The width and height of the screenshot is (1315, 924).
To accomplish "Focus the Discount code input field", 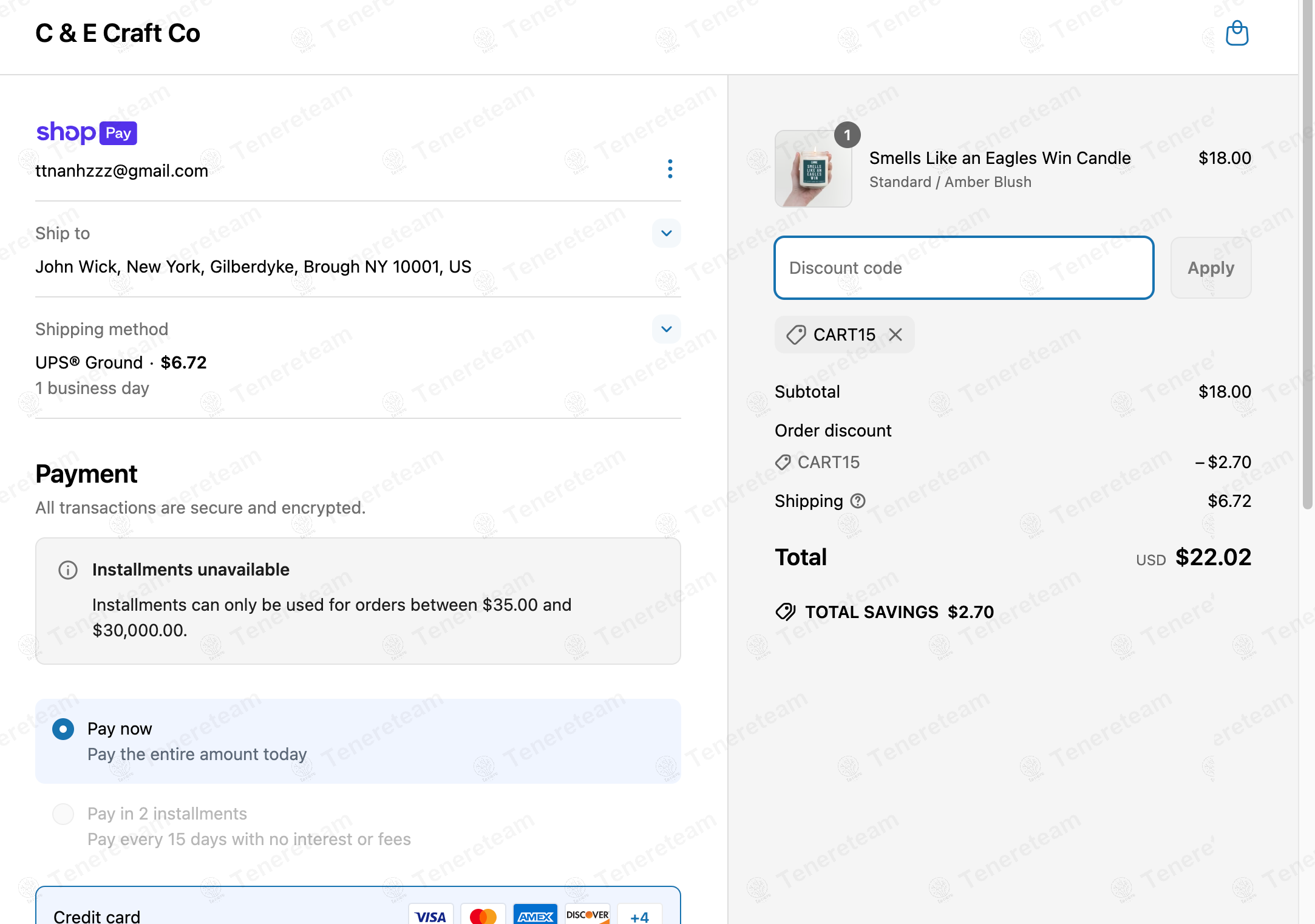I will click(963, 268).
